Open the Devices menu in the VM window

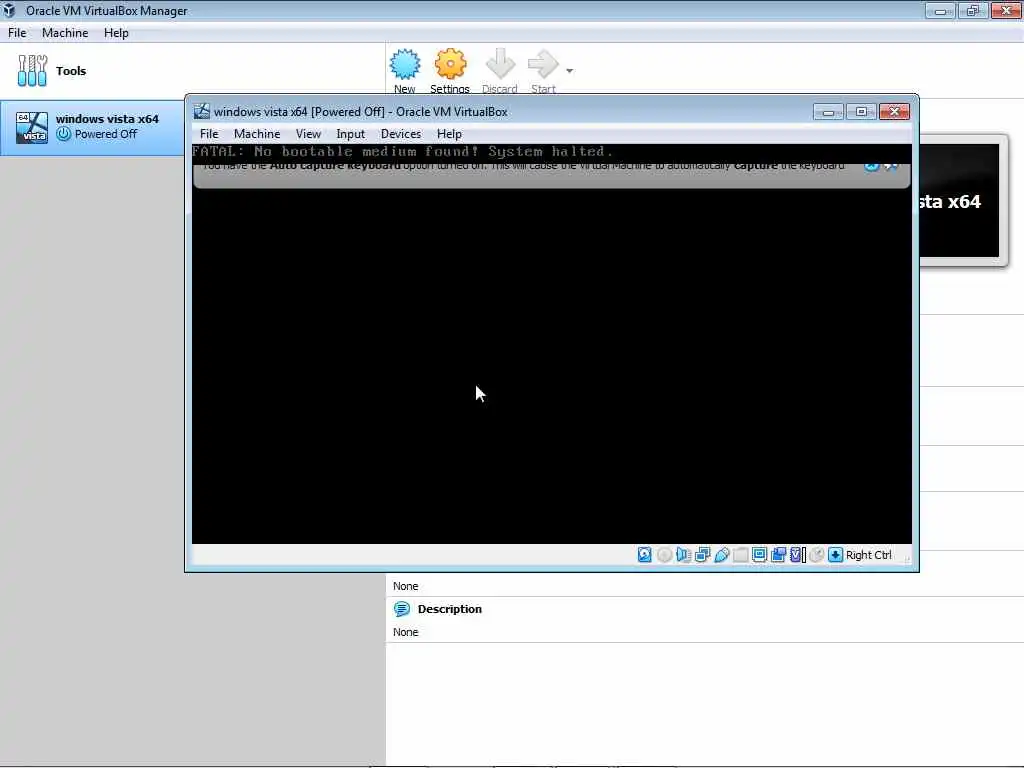tap(401, 134)
